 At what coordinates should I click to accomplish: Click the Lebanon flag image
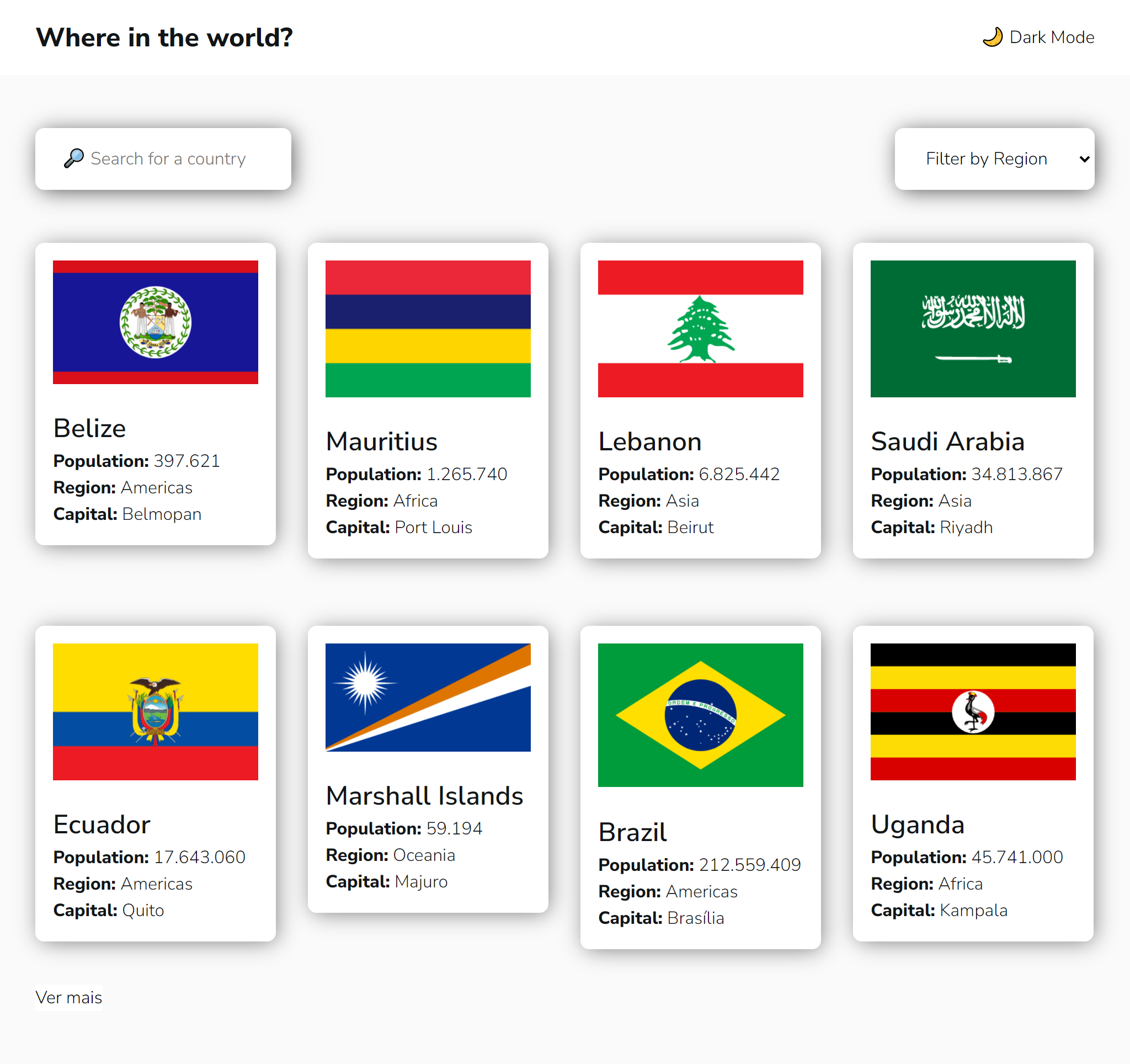click(700, 328)
